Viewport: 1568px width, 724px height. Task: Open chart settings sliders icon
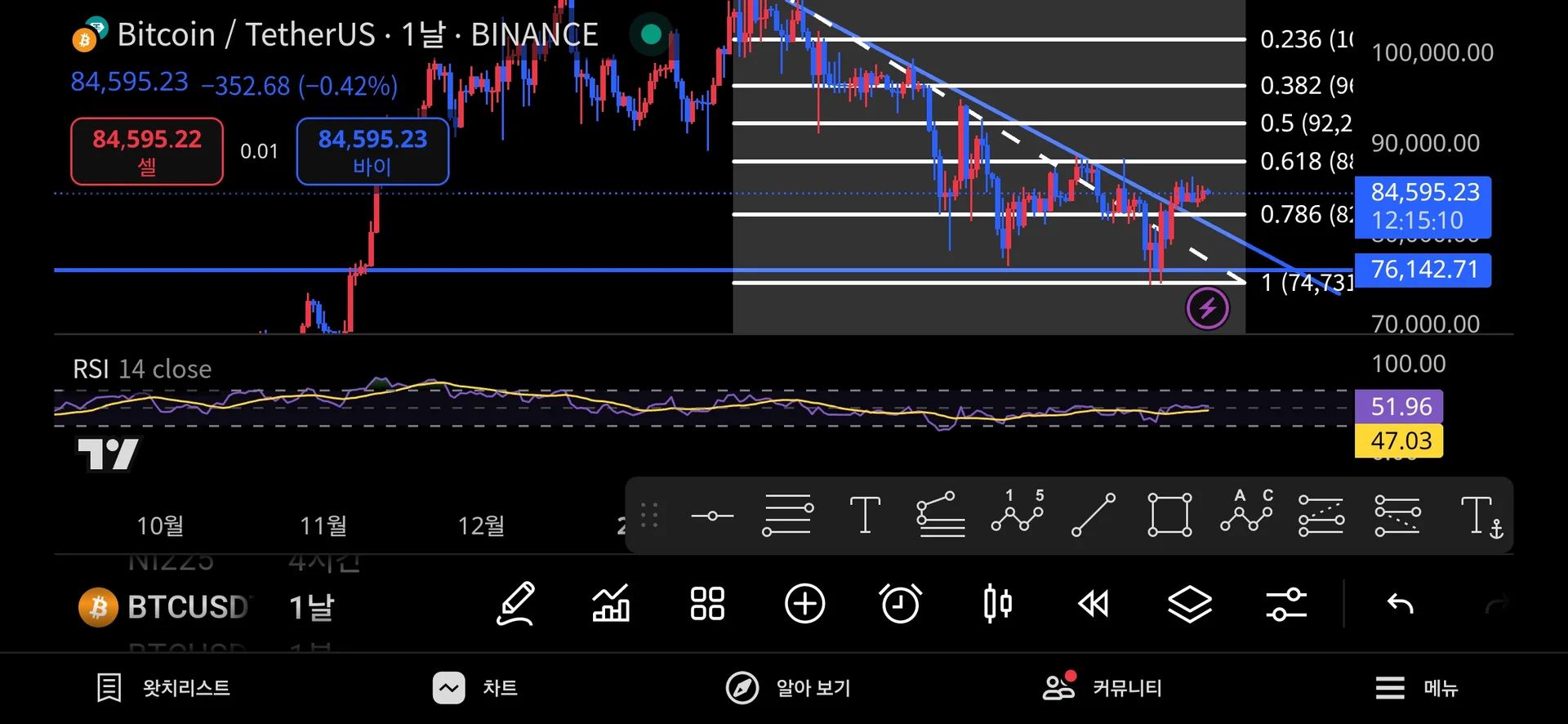coord(1286,605)
